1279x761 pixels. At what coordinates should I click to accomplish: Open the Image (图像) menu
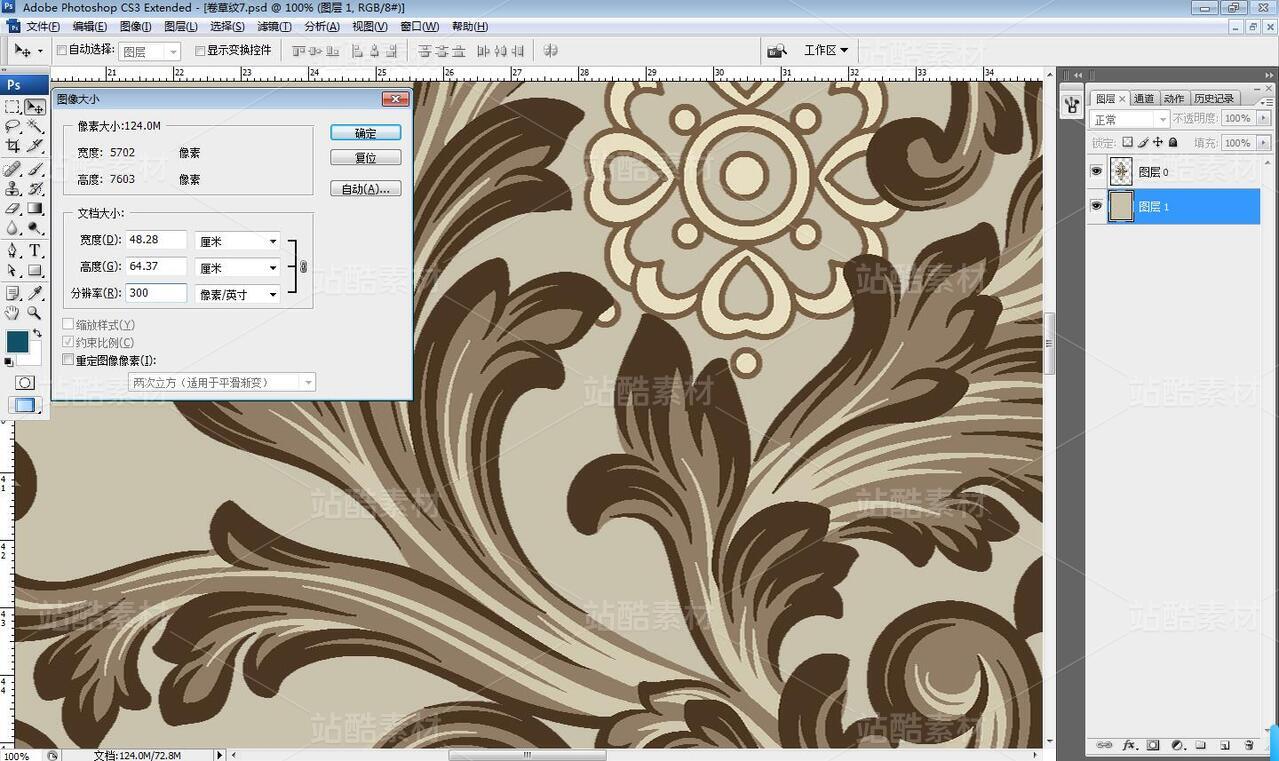tap(135, 27)
